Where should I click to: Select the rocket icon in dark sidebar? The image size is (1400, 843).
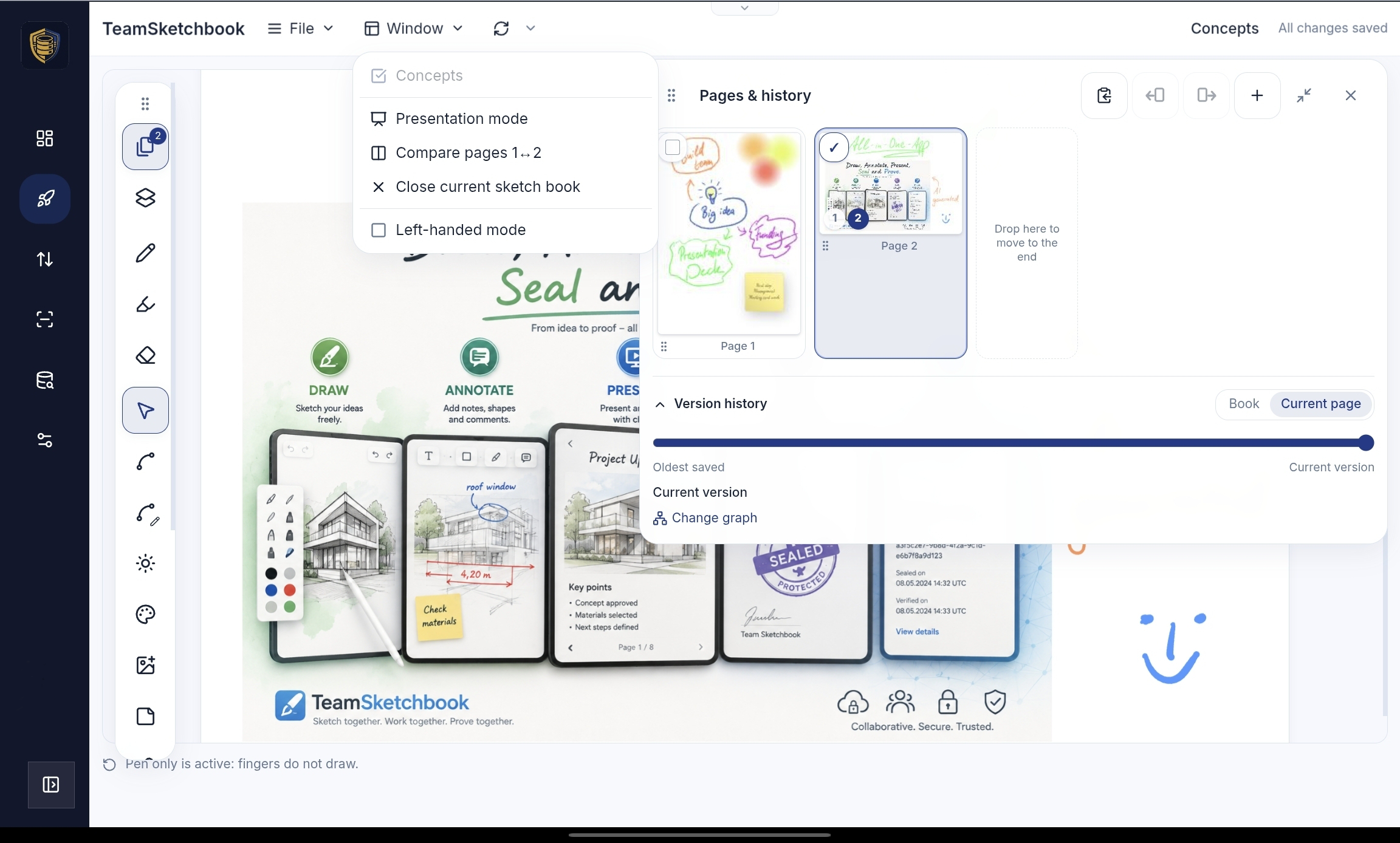(44, 199)
